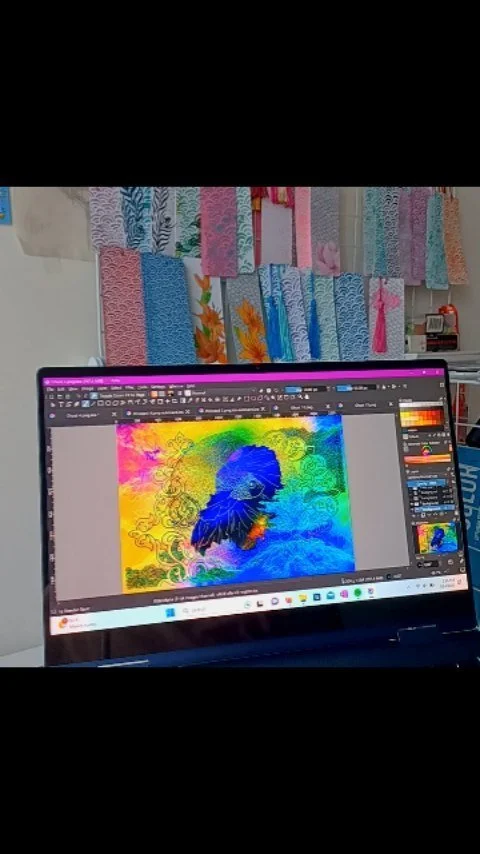Switch to the last document tab

point(367,405)
